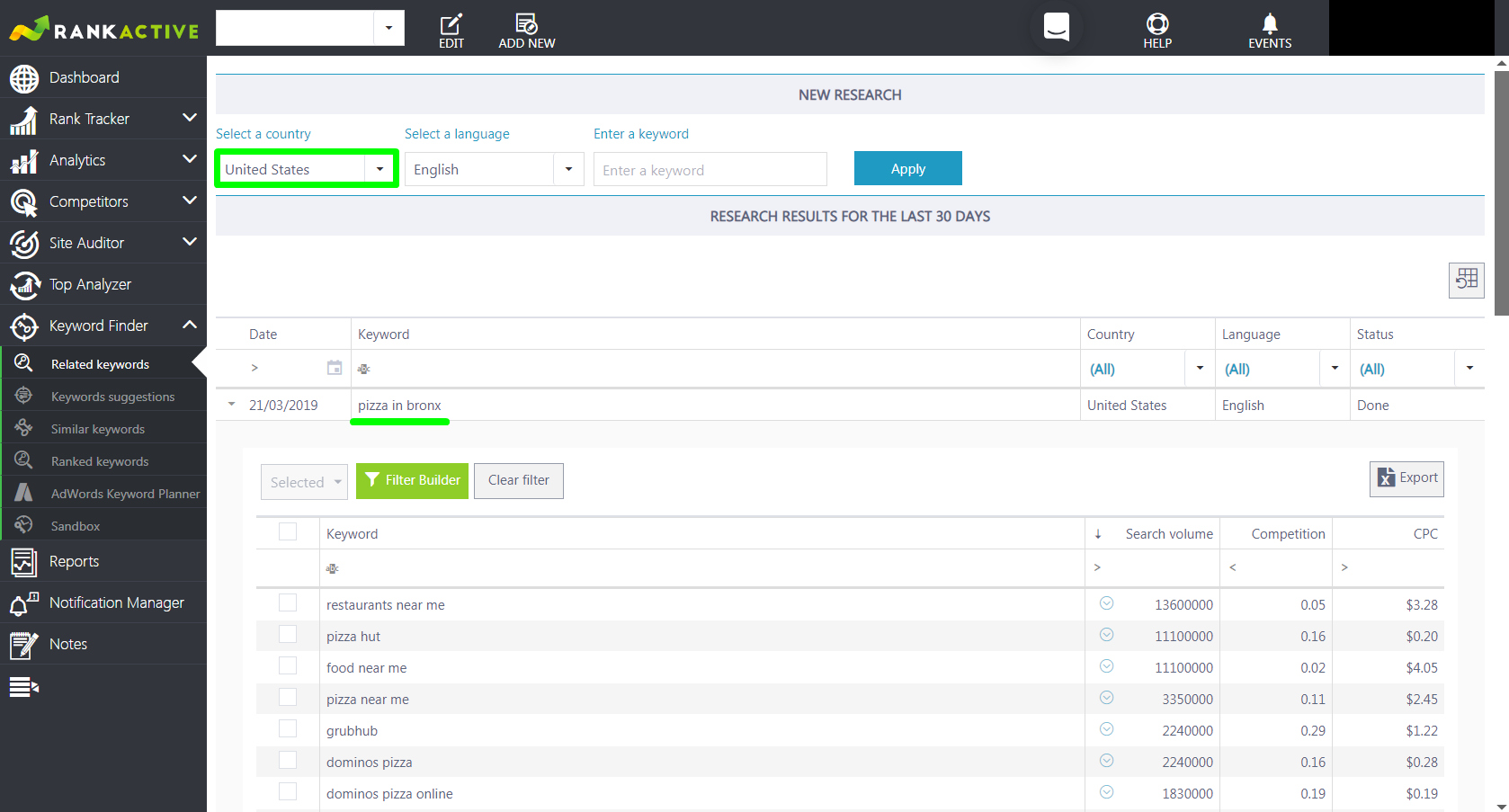Expand the Rank Tracker submenu
The height and width of the screenshot is (812, 1509).
pyautogui.click(x=189, y=118)
